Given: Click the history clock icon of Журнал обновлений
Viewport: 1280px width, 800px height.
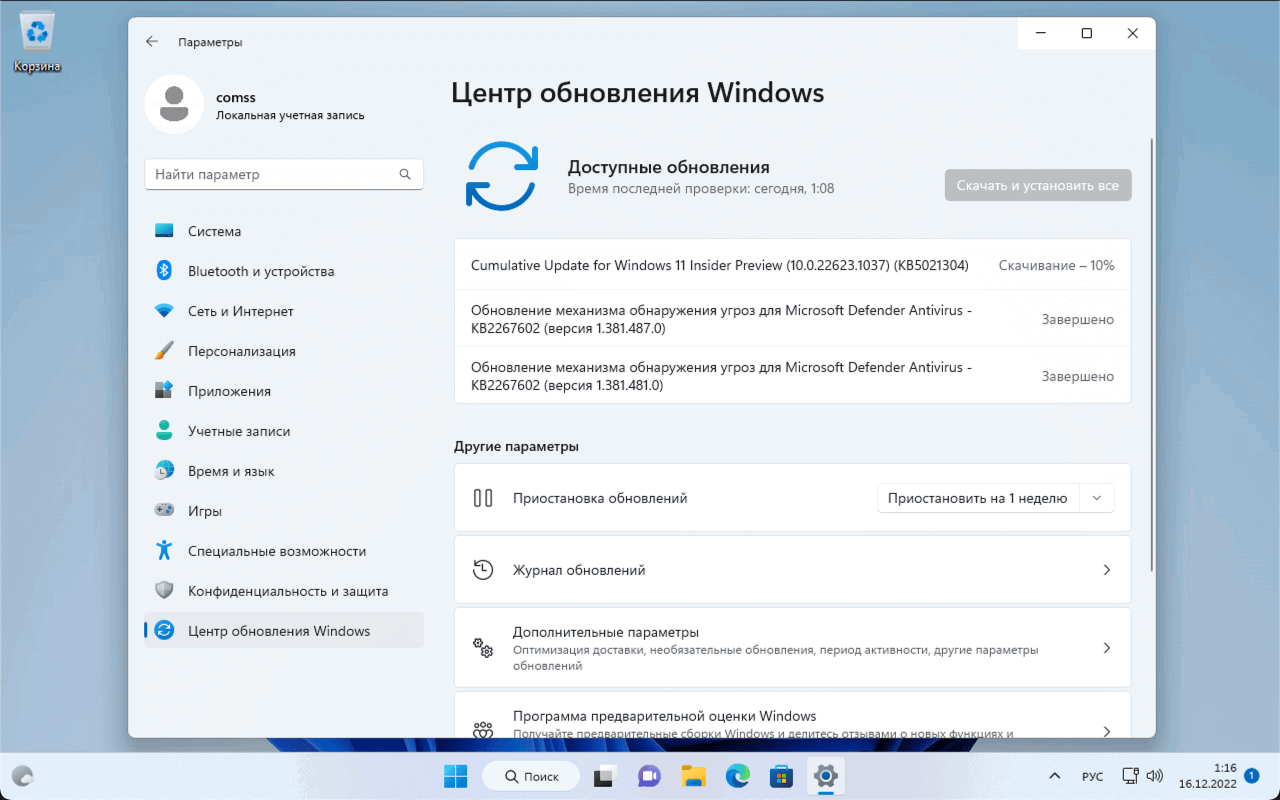Looking at the screenshot, I should tap(483, 570).
